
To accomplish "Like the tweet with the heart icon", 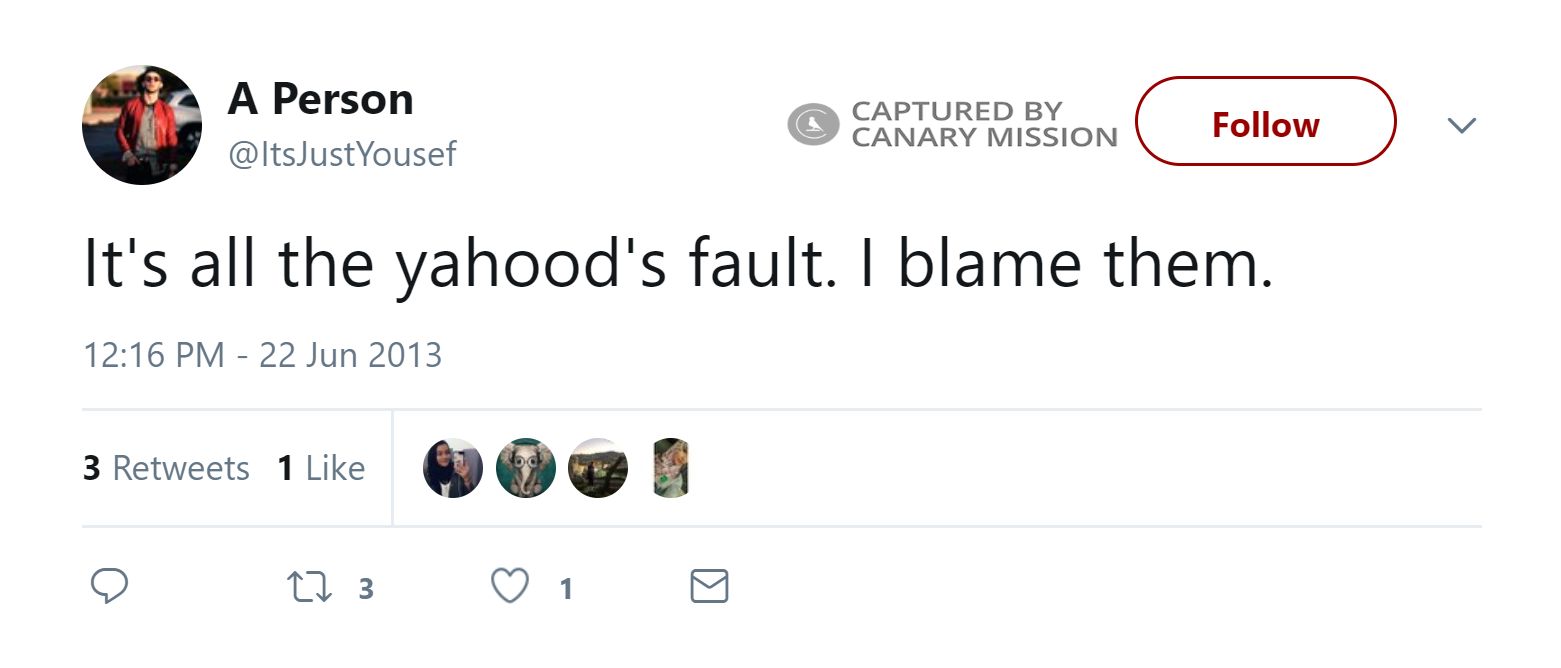I will 510,587.
